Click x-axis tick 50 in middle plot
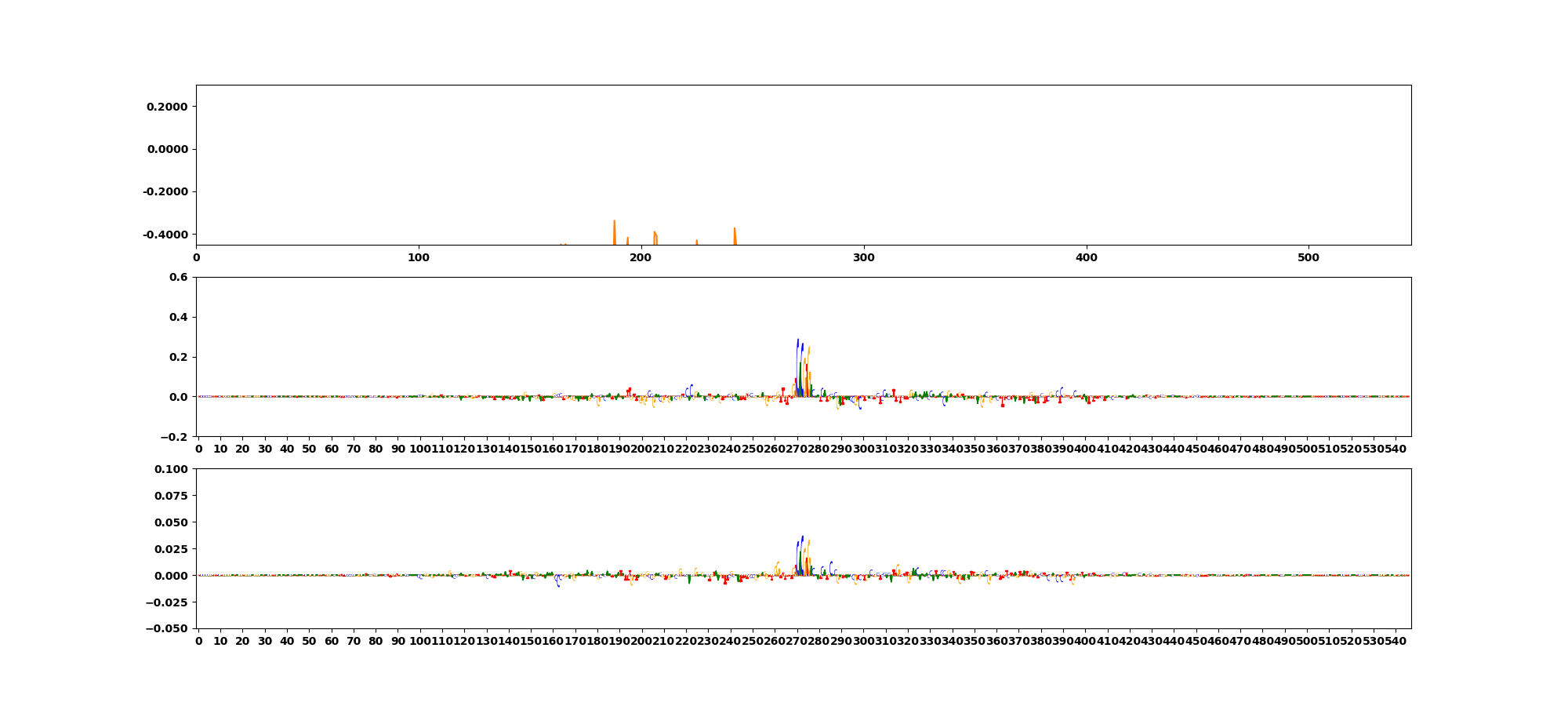Viewport: 1568px width, 706px height. pyautogui.click(x=309, y=449)
